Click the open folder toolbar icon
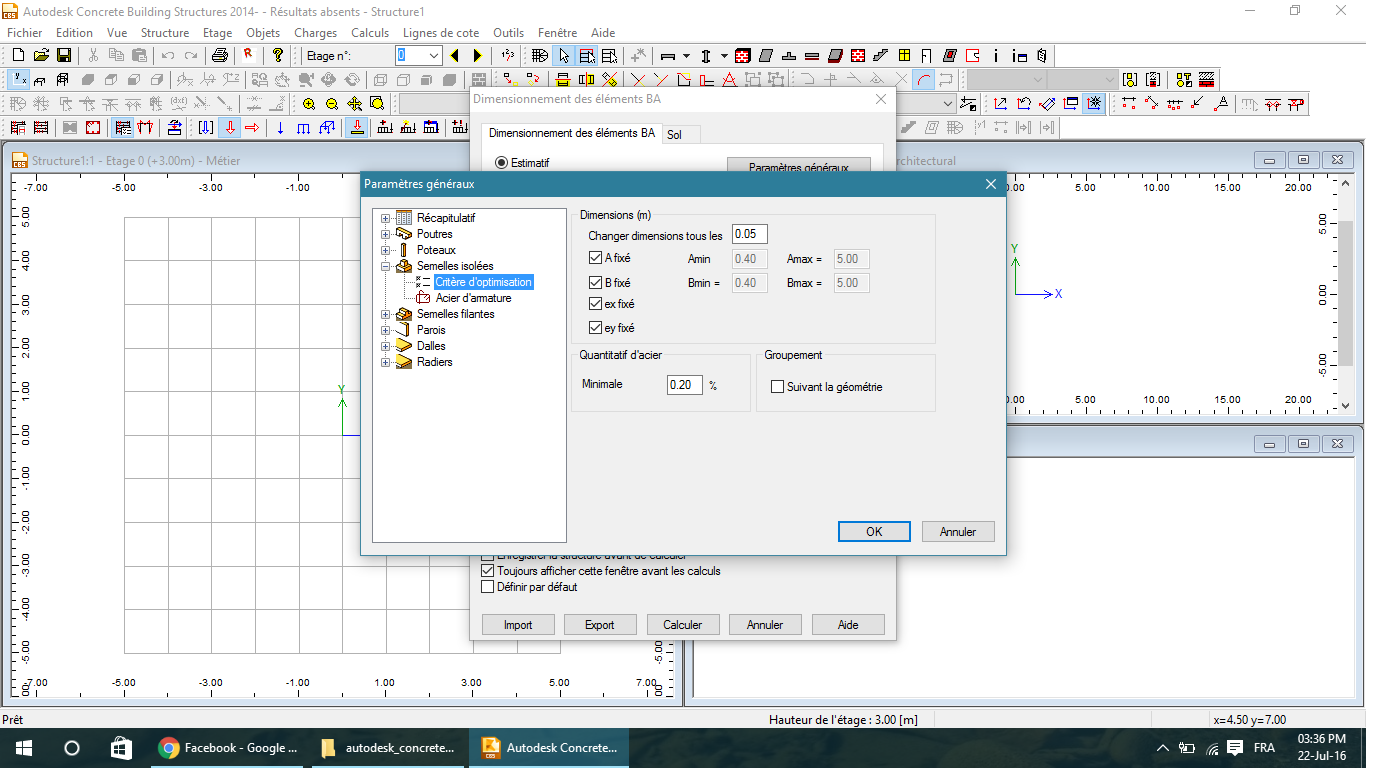Viewport: 1384px width, 768px height. click(x=41, y=55)
